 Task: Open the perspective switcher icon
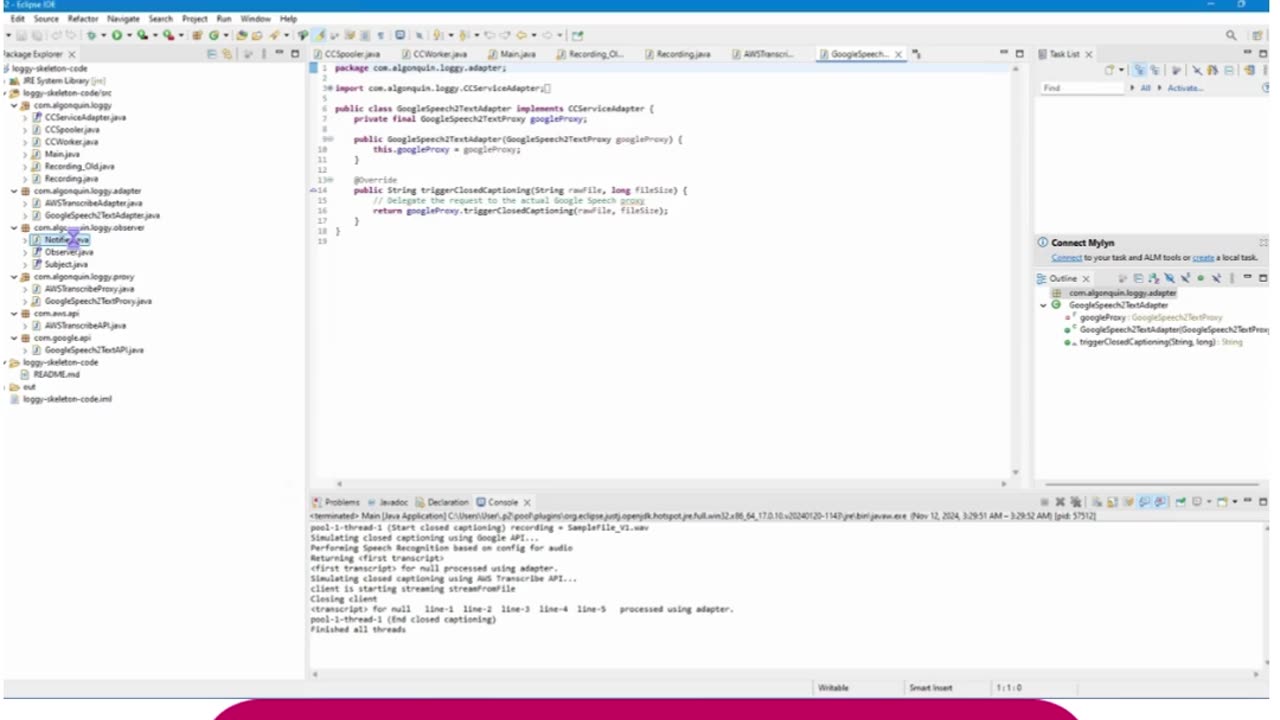[x=1257, y=35]
